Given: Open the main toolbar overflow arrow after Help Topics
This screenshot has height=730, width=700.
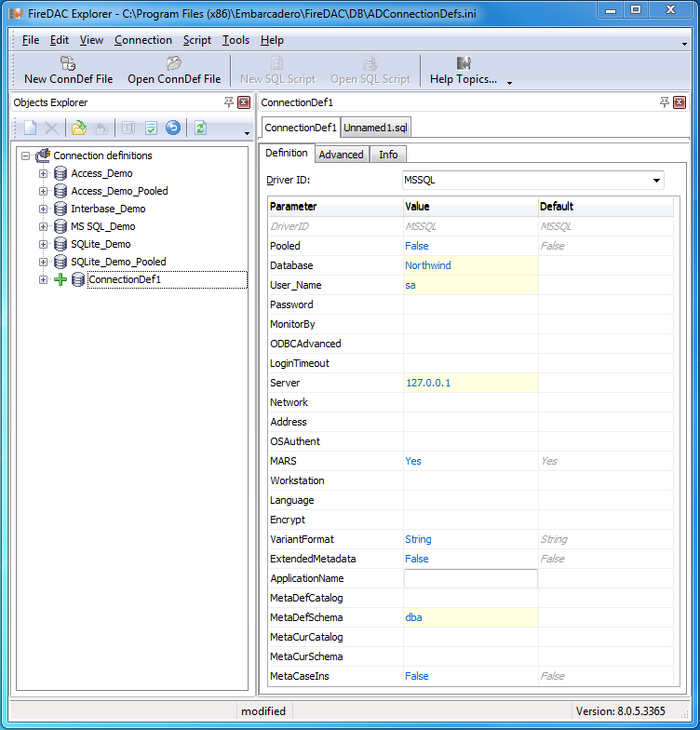Looking at the screenshot, I should (x=510, y=83).
